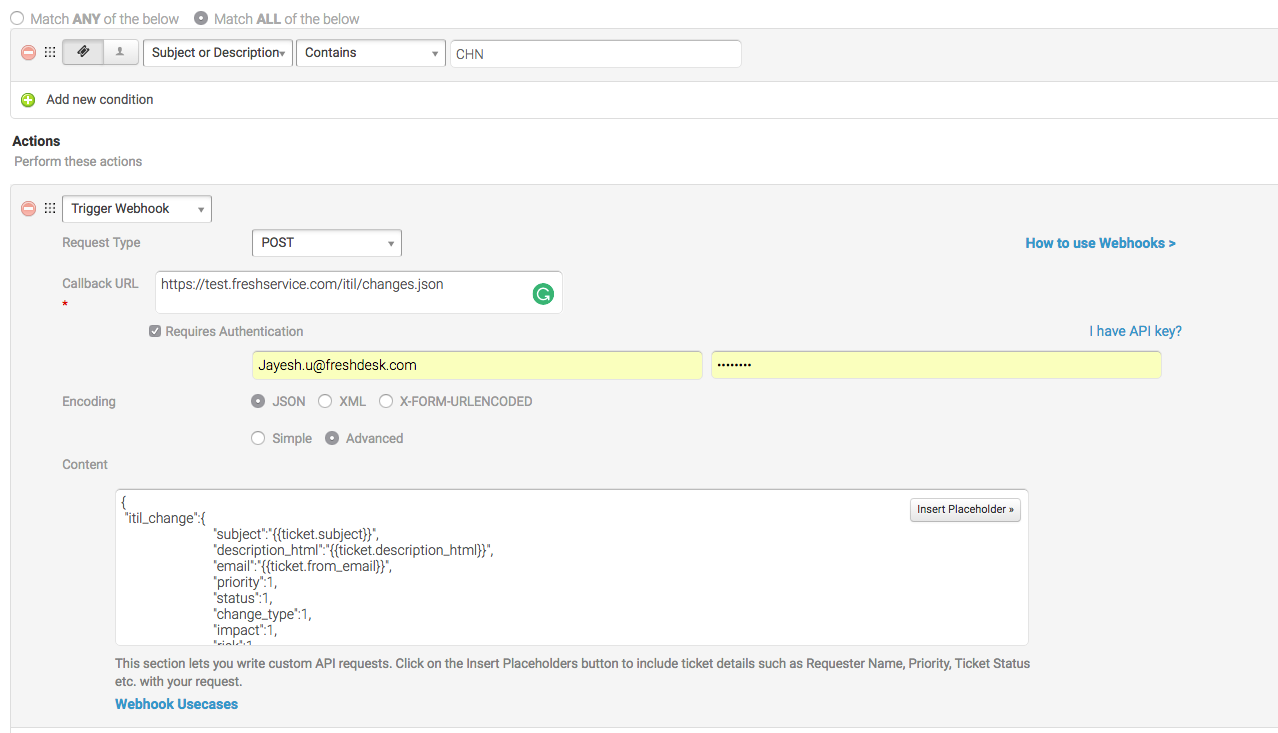Remove the Trigger Webhook action row
This screenshot has height=733, width=1278.
coord(28,208)
